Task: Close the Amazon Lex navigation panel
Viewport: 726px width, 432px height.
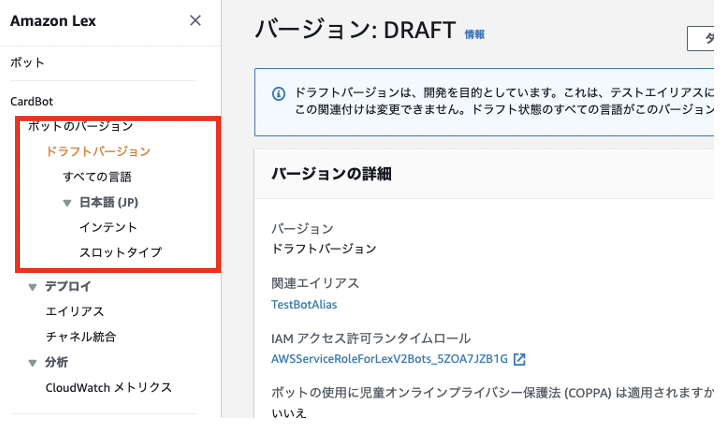Action: pyautogui.click(x=195, y=20)
